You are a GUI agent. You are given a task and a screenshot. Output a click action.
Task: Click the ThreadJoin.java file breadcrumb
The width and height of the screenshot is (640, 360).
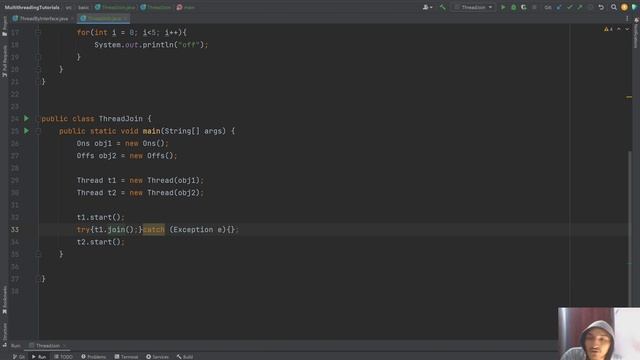pos(115,7)
